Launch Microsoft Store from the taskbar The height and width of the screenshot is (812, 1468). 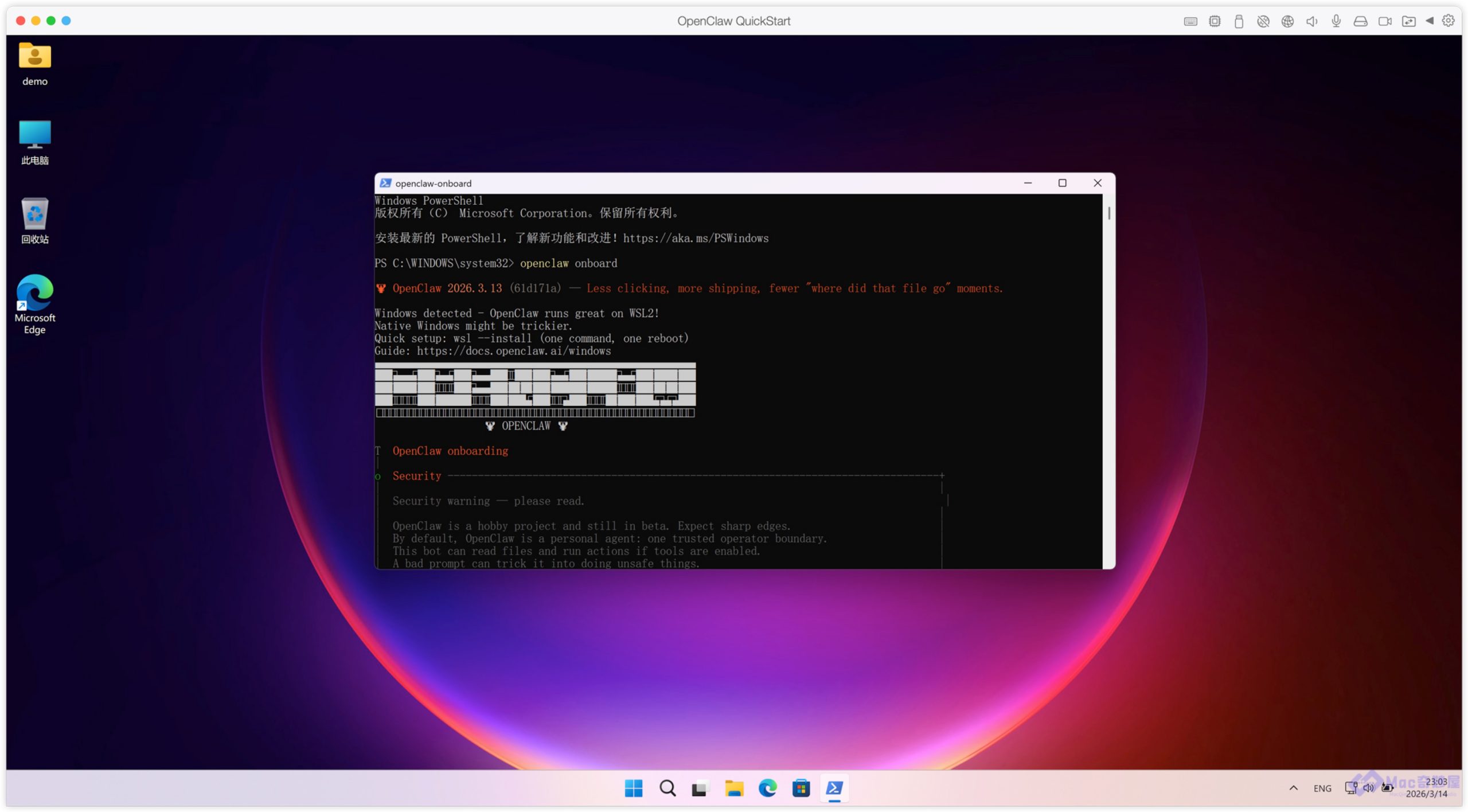point(801,788)
